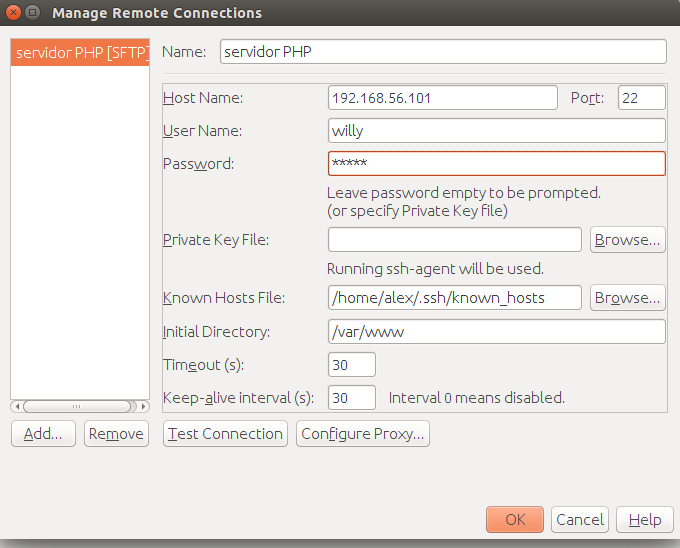Viewport: 680px width, 548px height.
Task: Focus the Host Name field
Action: (443, 98)
